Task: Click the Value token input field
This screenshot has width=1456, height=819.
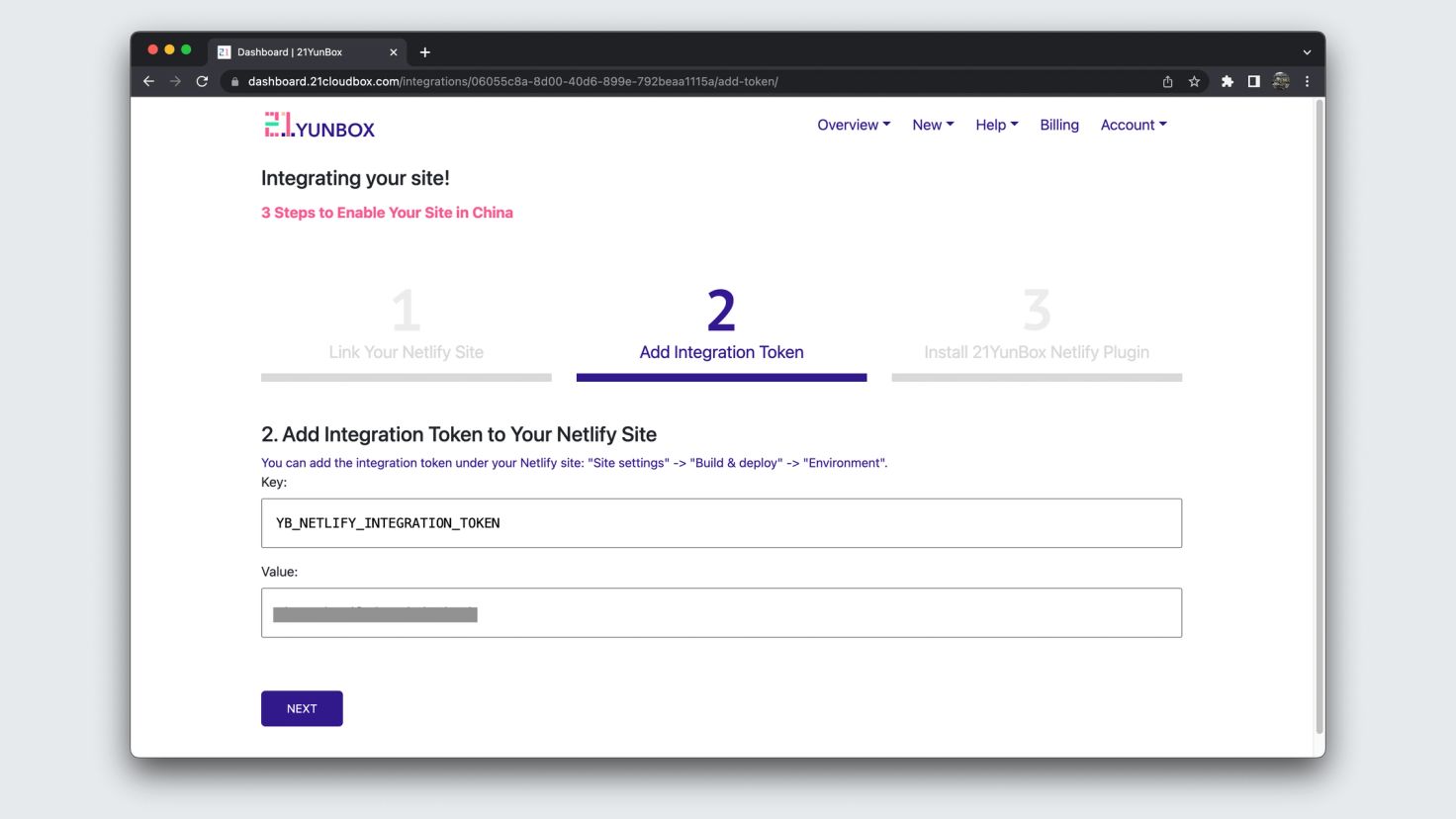Action: 721,613
